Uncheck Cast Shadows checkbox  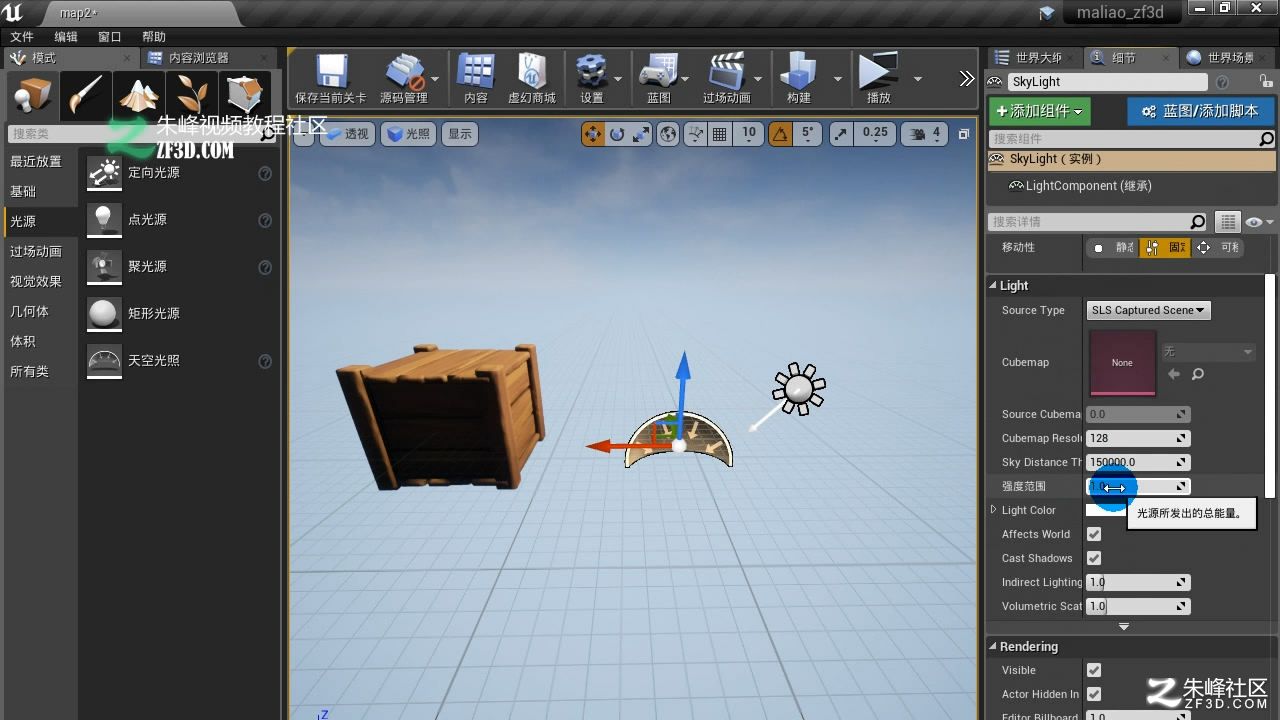point(1094,558)
